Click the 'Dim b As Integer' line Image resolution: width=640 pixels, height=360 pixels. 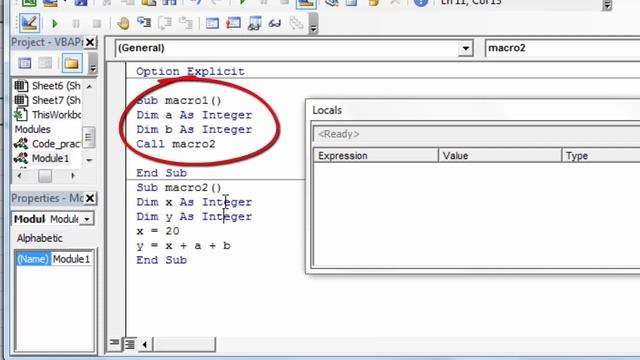pyautogui.click(x=194, y=129)
